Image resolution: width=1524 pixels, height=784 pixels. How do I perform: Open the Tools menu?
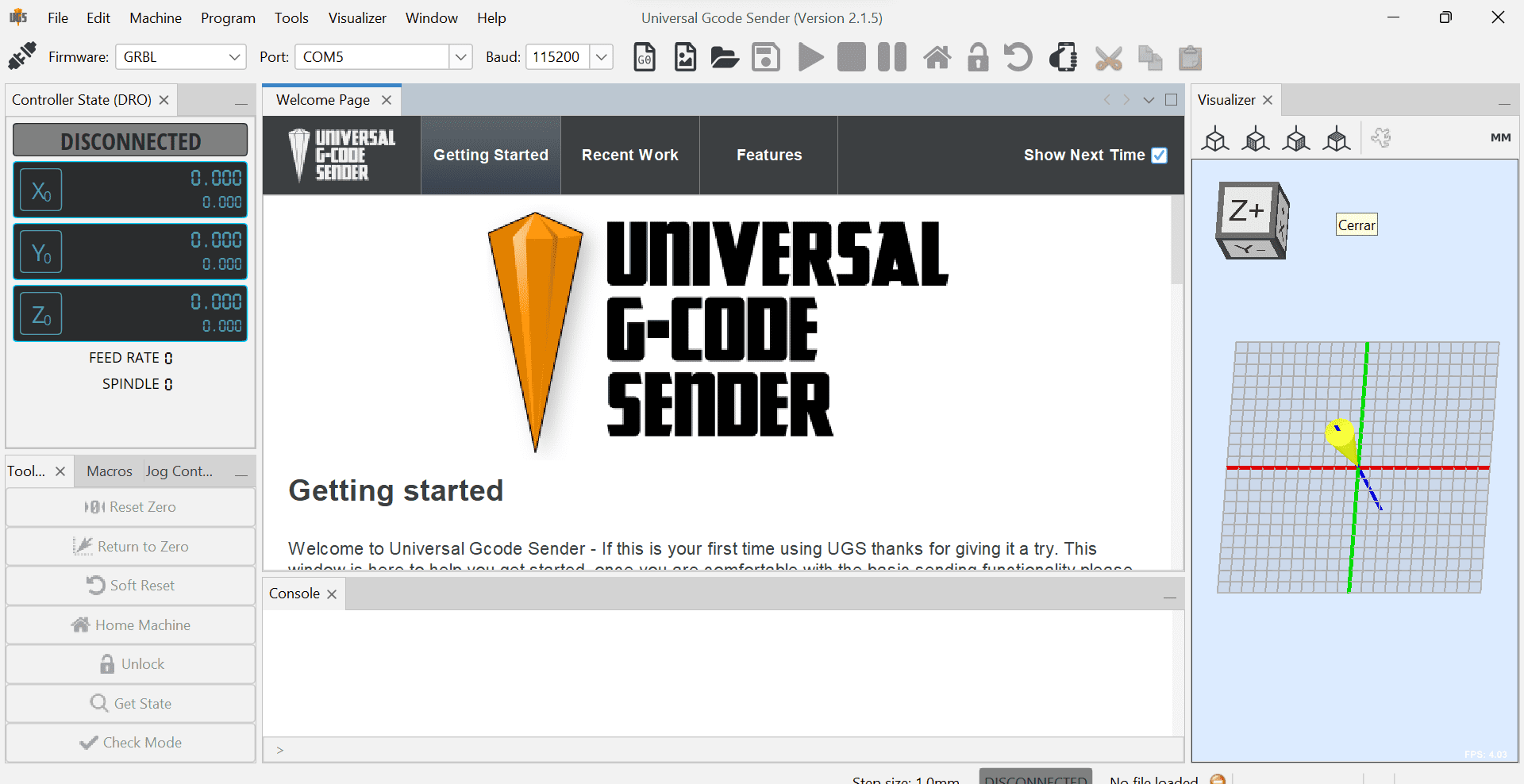click(291, 17)
